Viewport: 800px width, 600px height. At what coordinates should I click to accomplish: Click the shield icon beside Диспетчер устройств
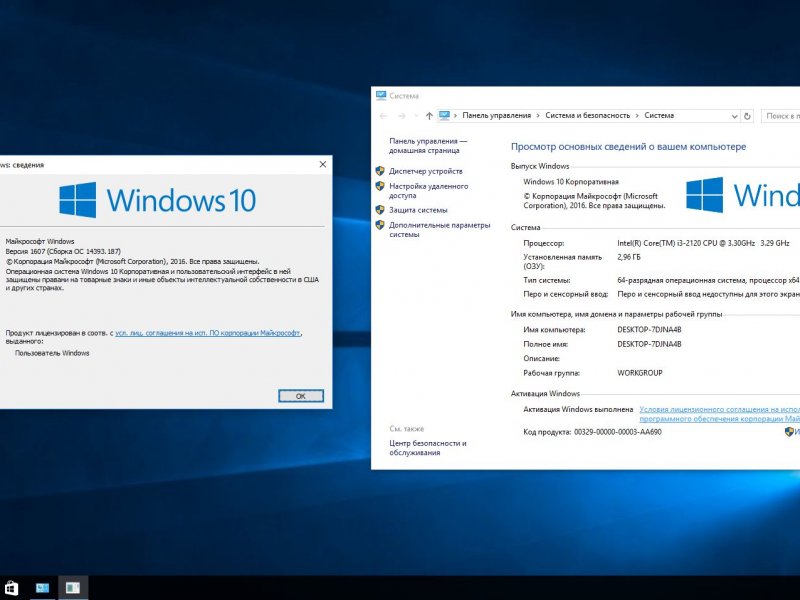[380, 171]
